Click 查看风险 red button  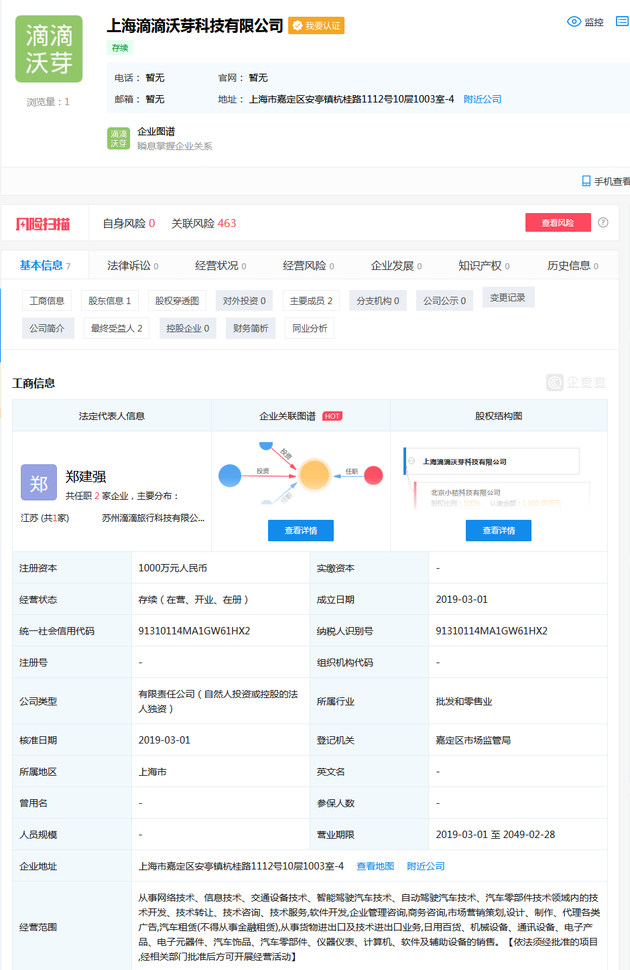(x=558, y=223)
